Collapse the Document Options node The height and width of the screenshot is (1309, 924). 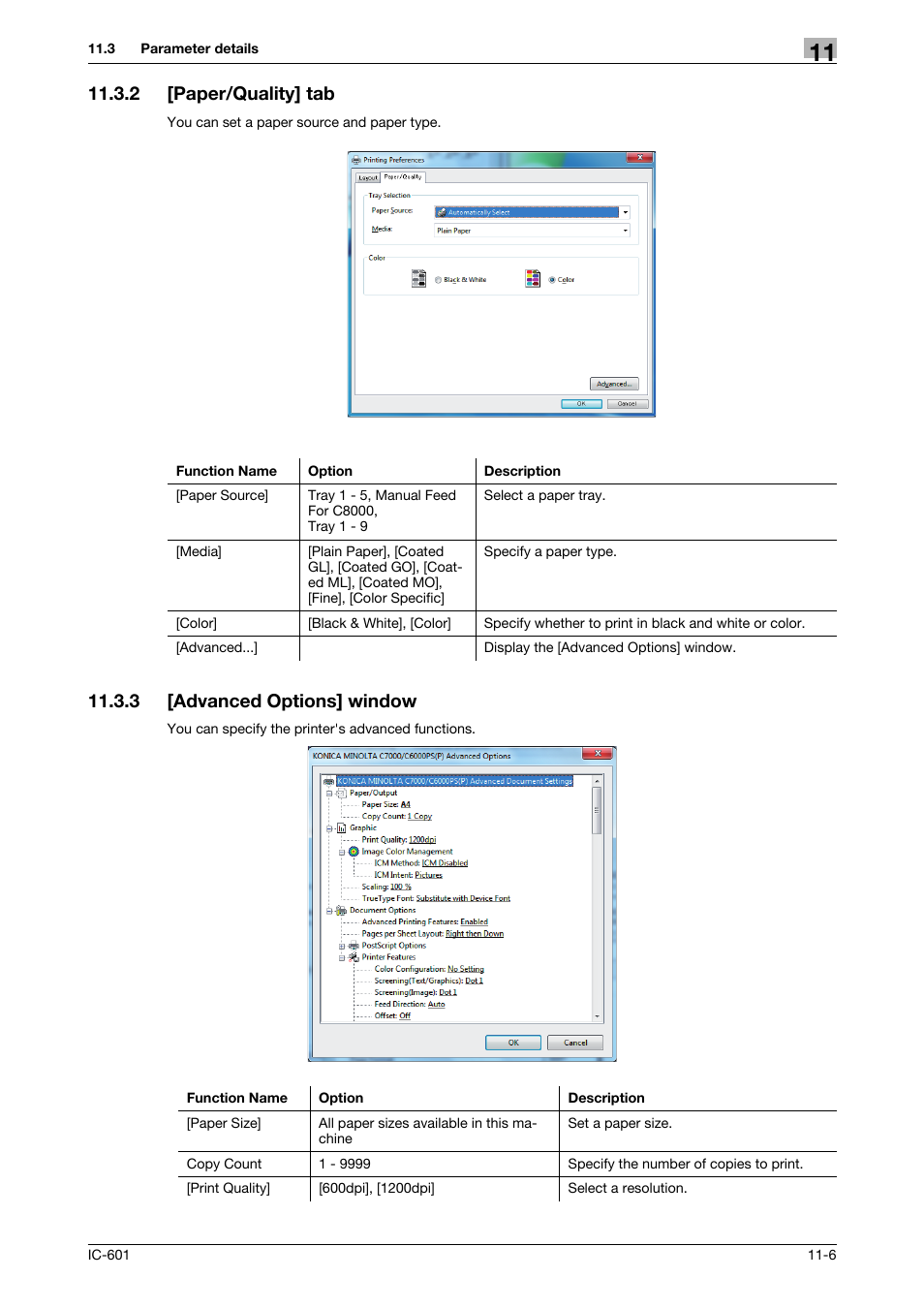[x=329, y=911]
